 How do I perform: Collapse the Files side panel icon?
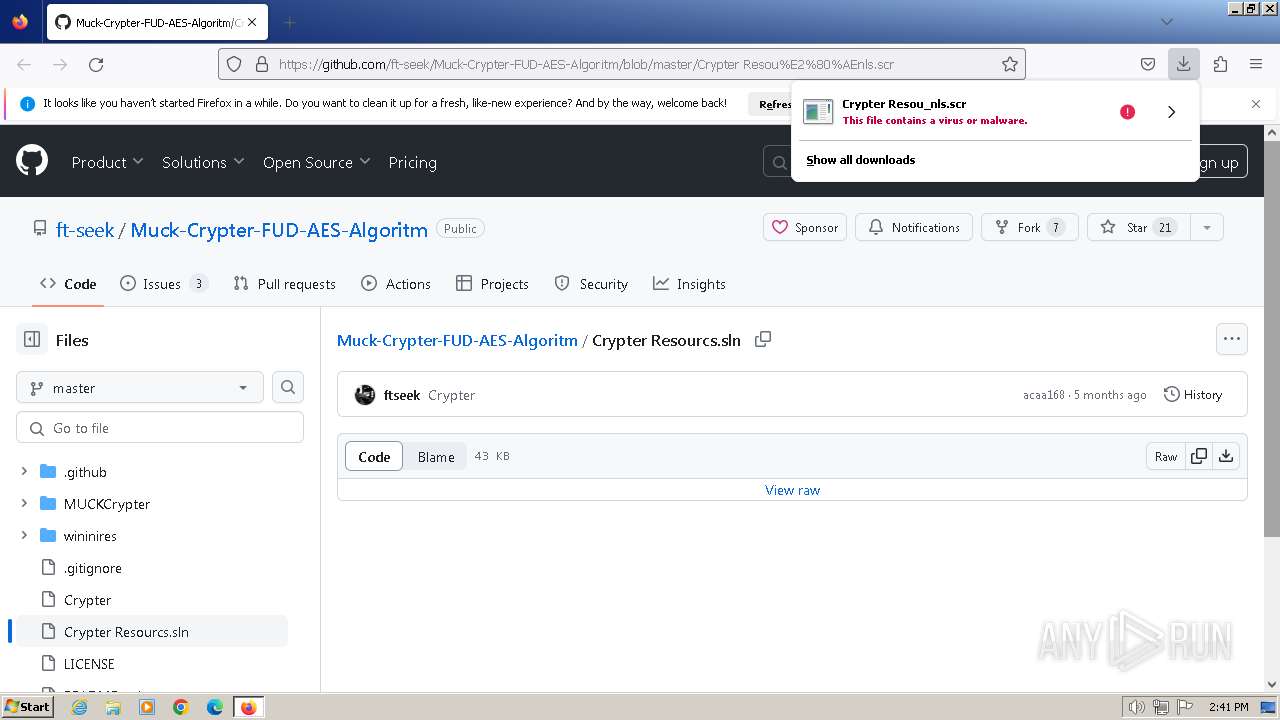32,340
